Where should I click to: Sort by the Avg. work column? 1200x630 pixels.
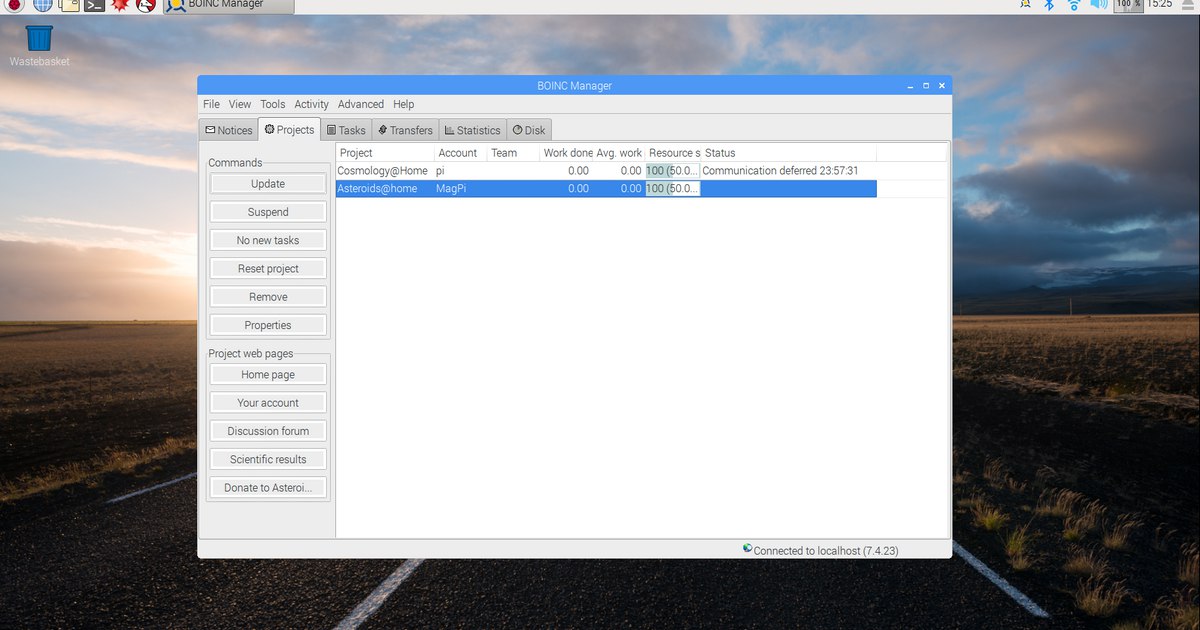coord(619,153)
